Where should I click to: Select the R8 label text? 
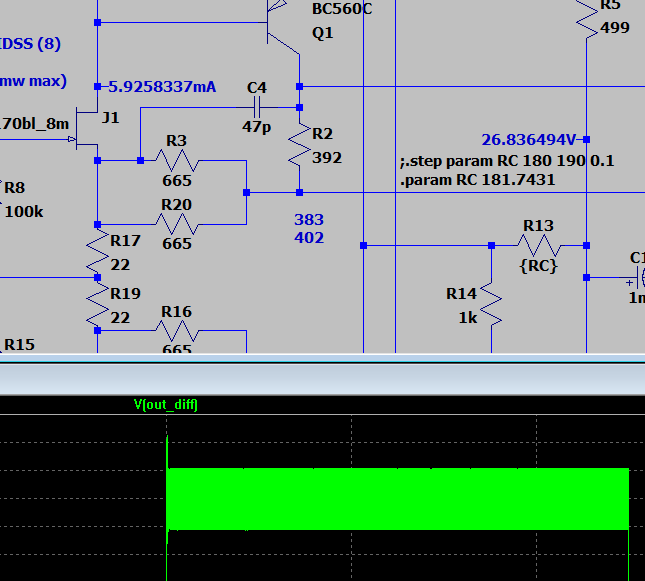pyautogui.click(x=15, y=188)
